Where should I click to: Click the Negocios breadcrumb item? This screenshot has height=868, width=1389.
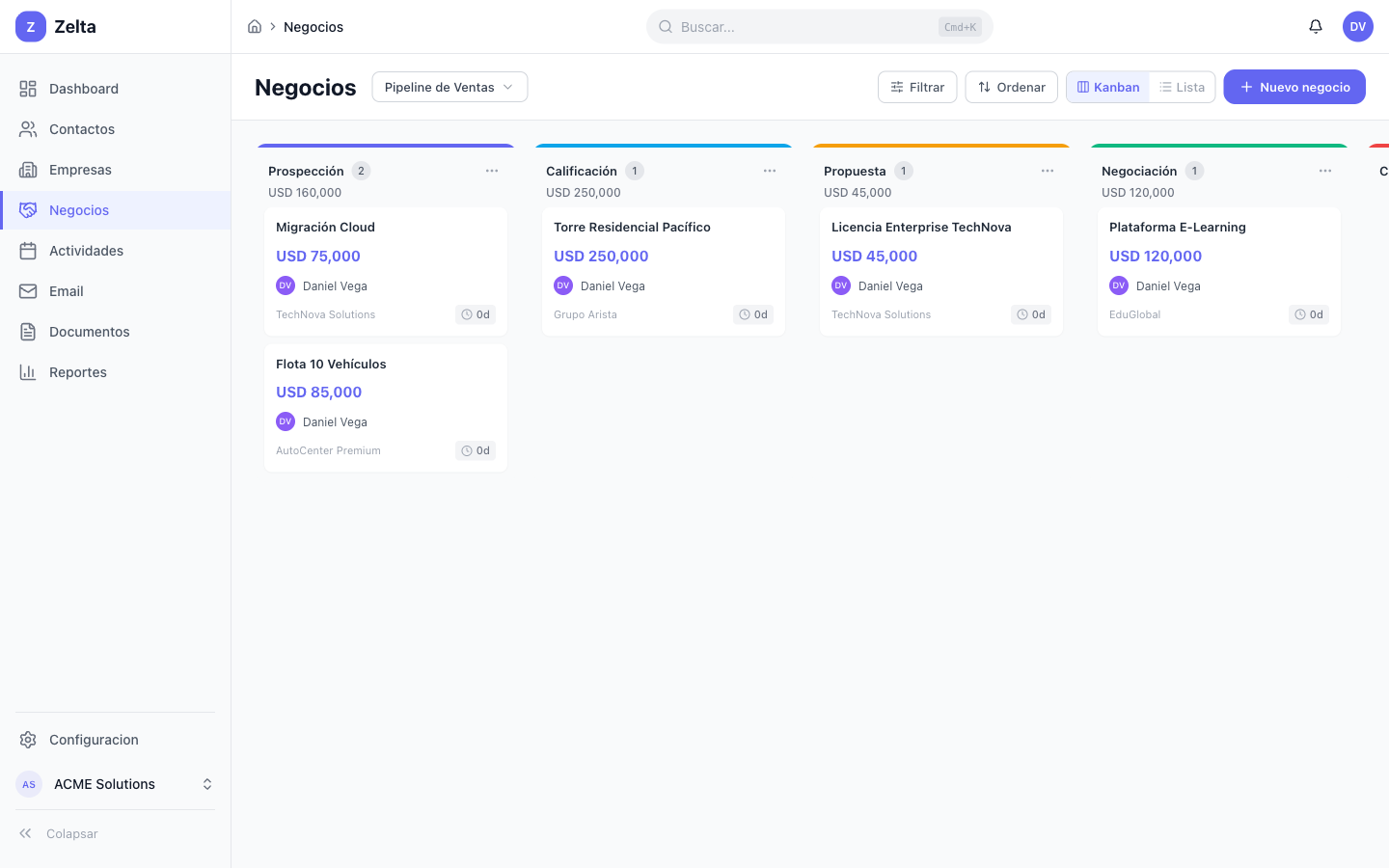click(313, 26)
